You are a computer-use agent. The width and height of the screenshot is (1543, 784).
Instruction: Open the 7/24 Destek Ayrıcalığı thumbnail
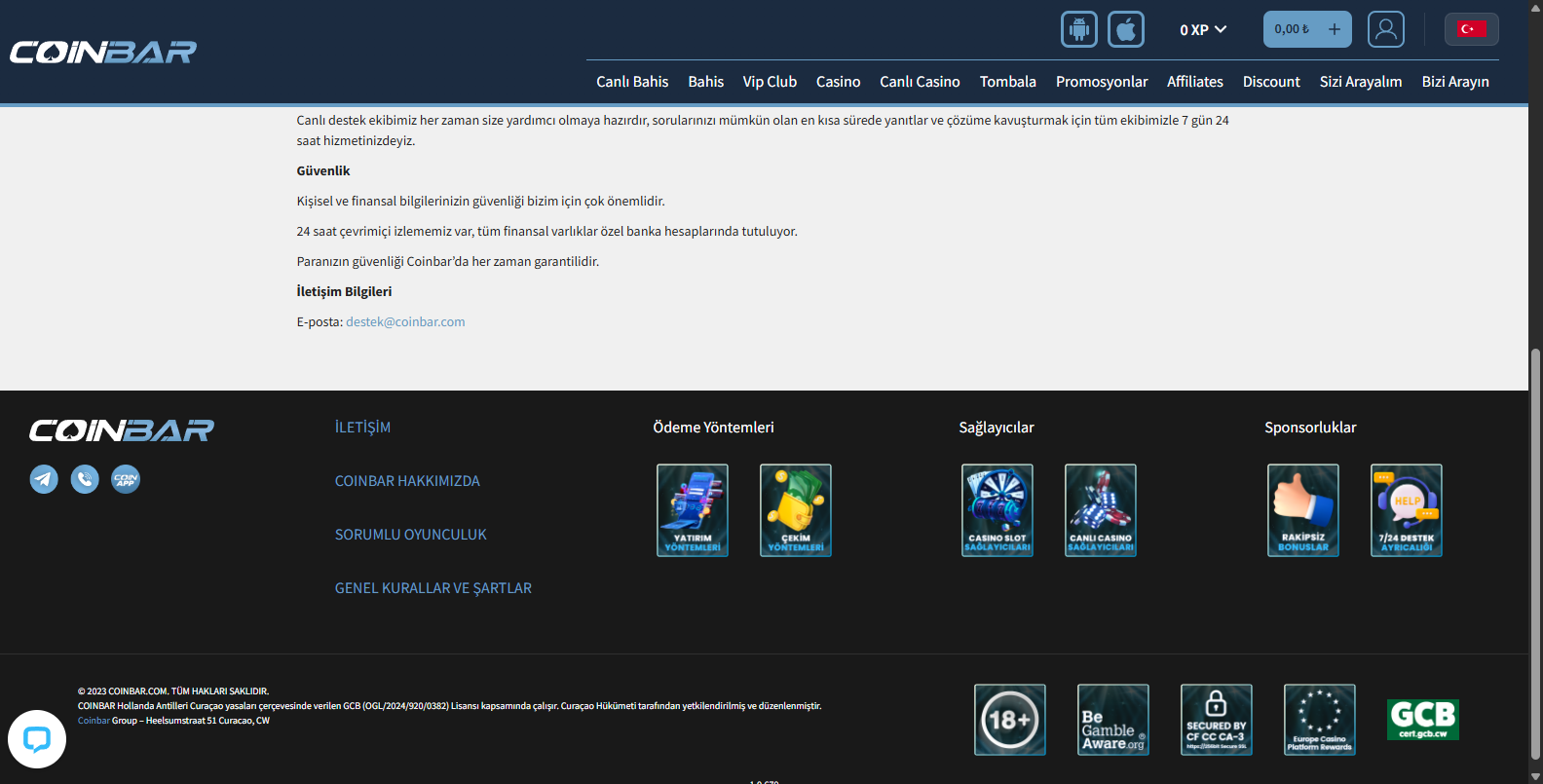pos(1407,510)
